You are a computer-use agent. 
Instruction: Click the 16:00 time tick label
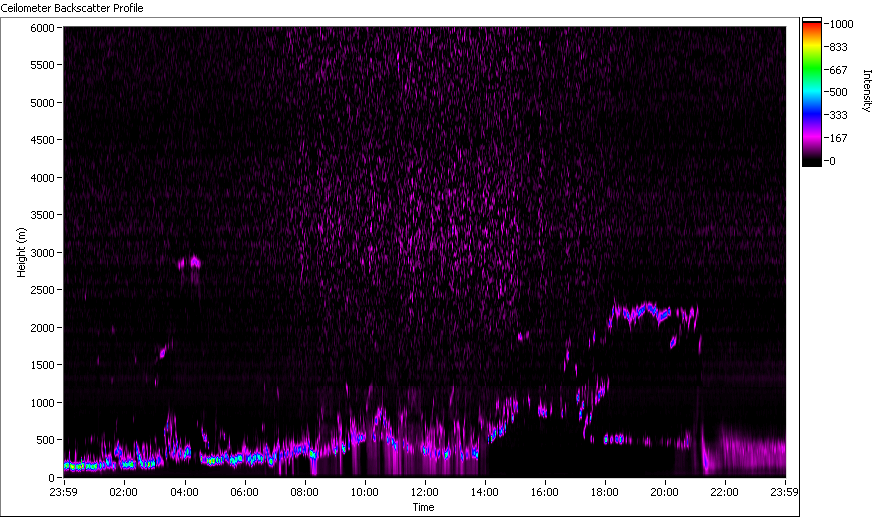pyautogui.click(x=544, y=492)
